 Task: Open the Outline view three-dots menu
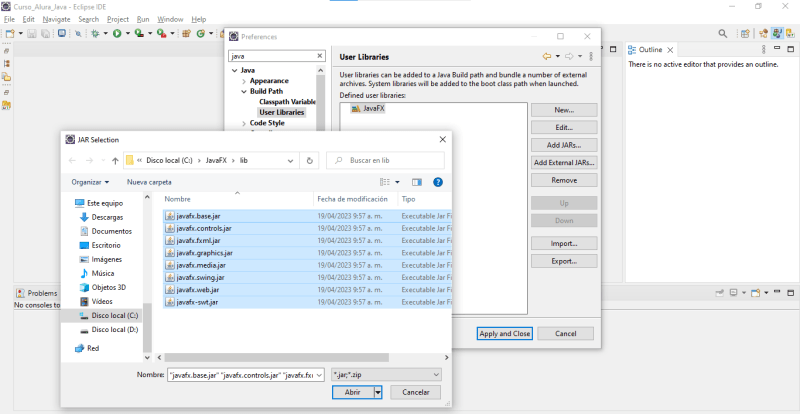pyautogui.click(x=764, y=50)
